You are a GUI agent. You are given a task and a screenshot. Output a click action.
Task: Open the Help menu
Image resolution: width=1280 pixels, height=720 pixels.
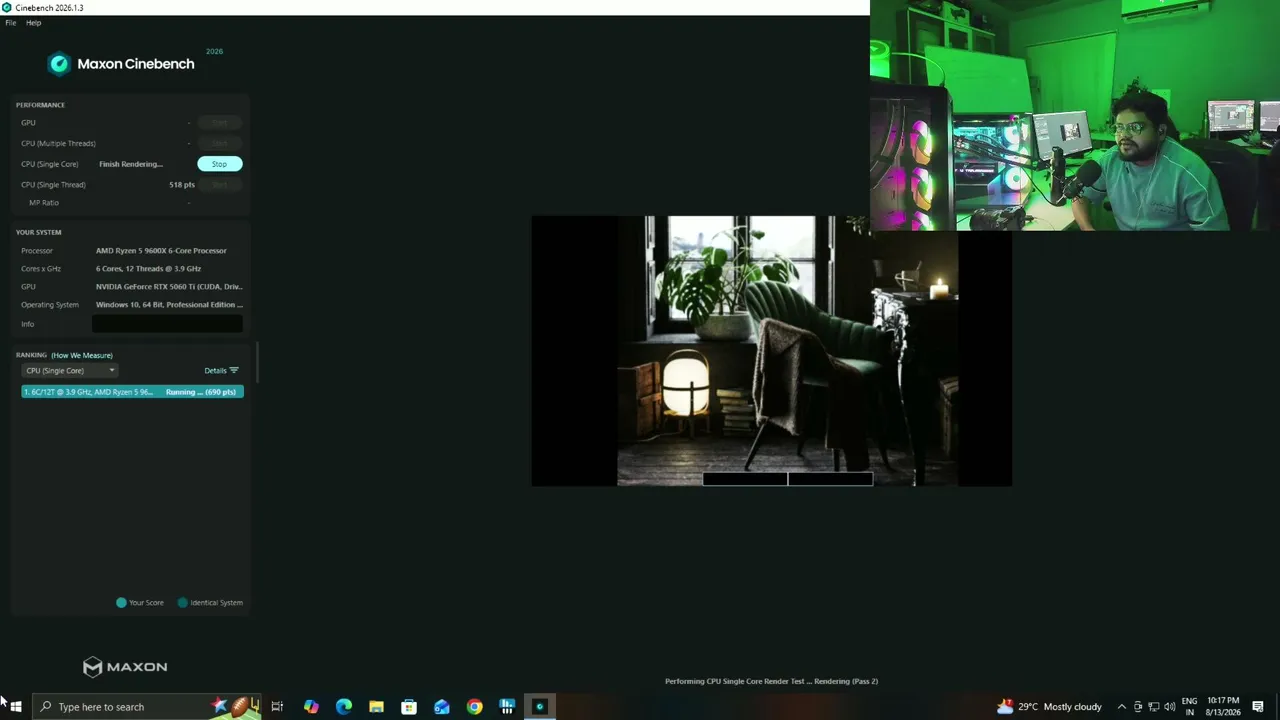[33, 23]
